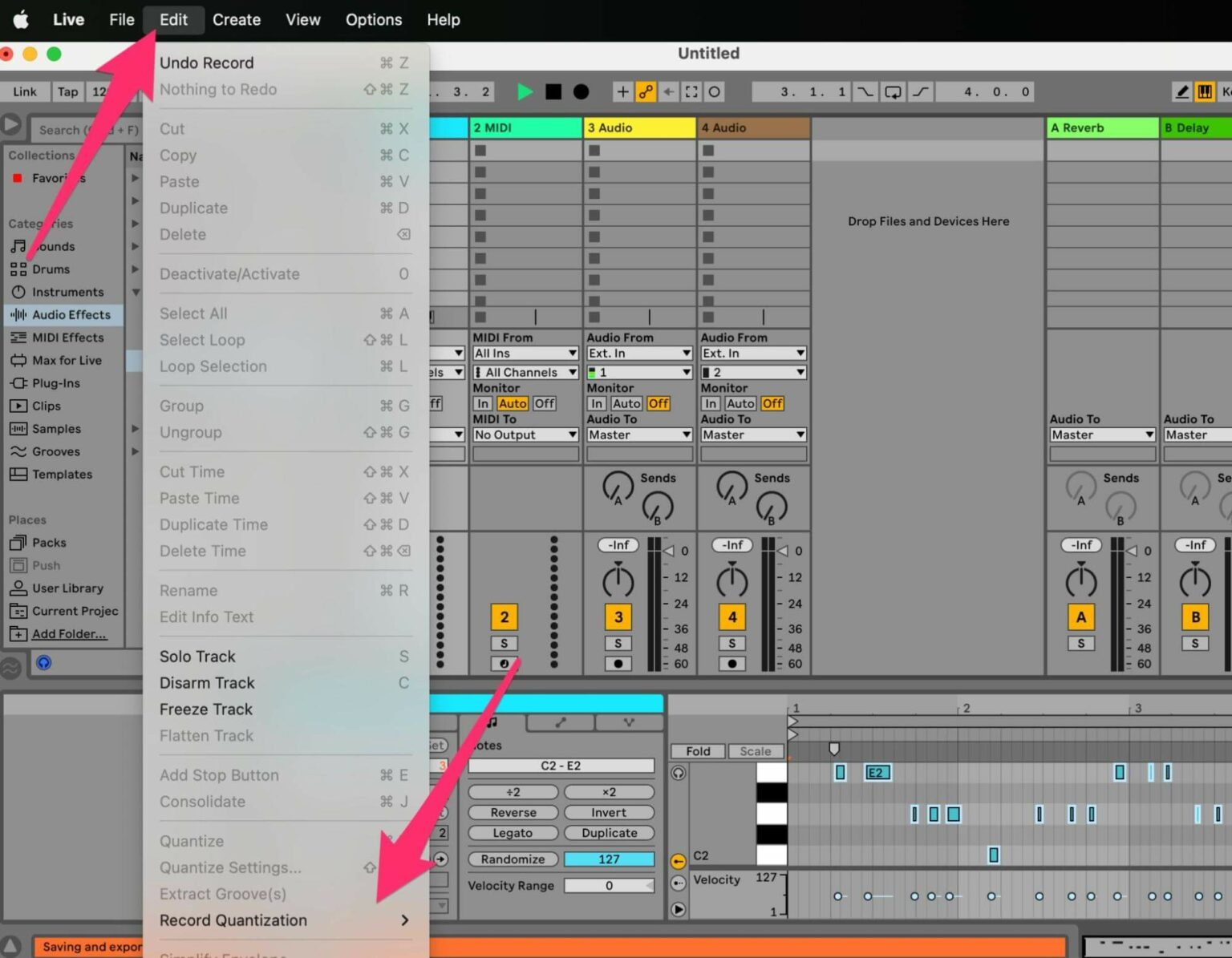
Task: Open the MIDI To output dropdown showing No Output
Action: point(525,434)
